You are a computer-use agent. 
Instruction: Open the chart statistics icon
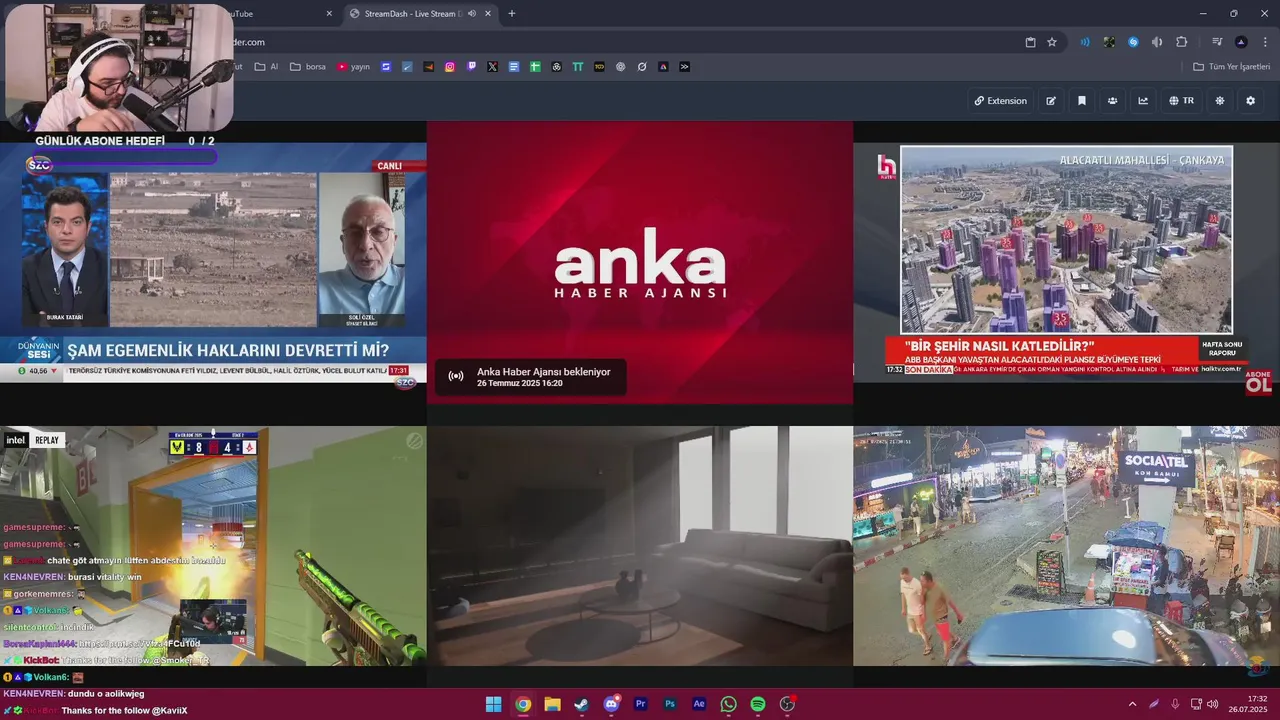pyautogui.click(x=1143, y=101)
